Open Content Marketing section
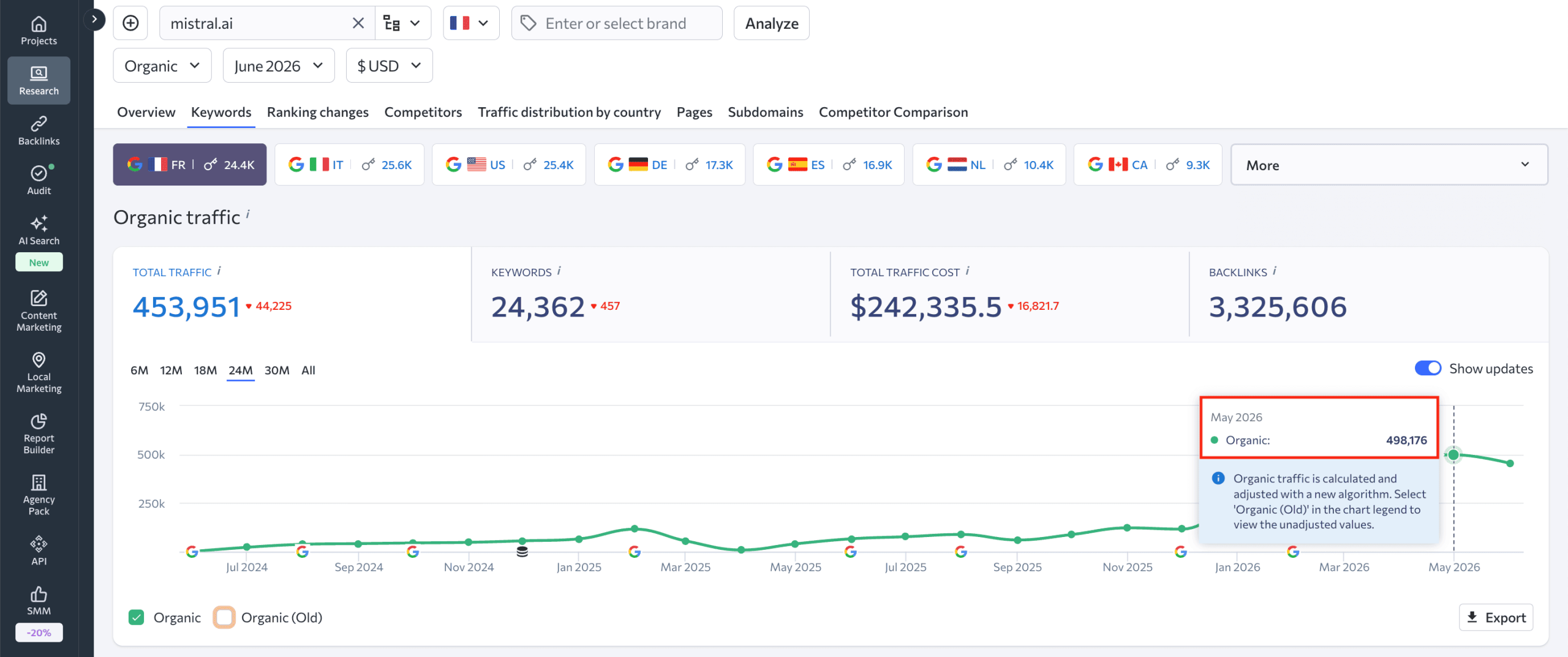The height and width of the screenshot is (657, 1568). coord(39,311)
